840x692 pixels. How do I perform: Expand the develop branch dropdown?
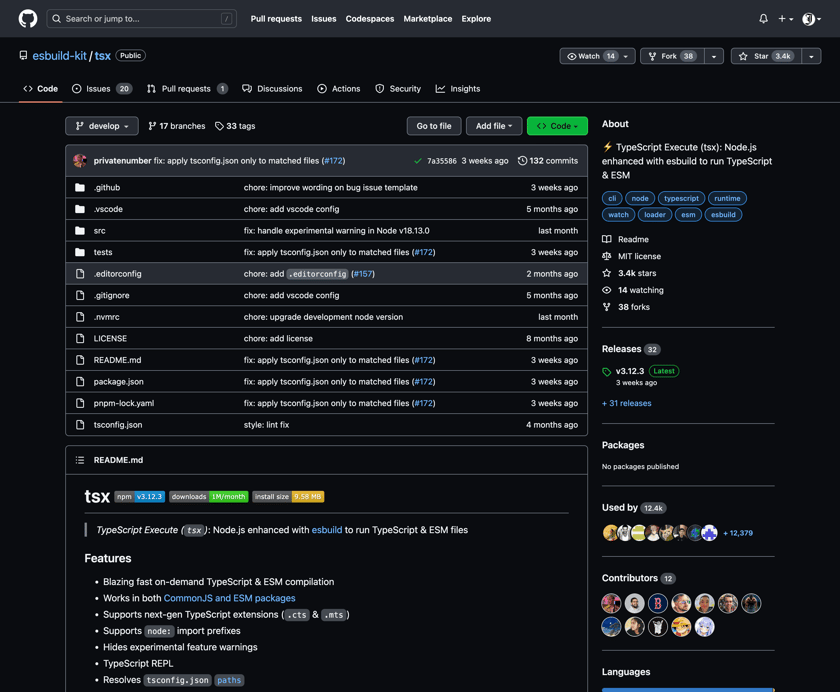point(102,126)
